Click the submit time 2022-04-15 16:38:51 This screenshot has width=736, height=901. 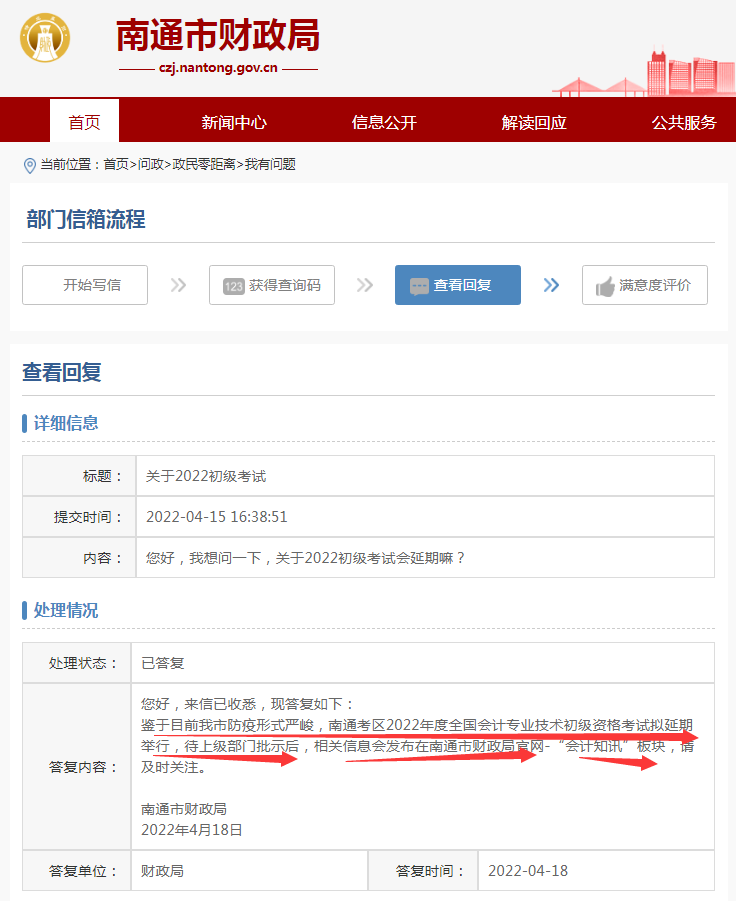pos(217,517)
